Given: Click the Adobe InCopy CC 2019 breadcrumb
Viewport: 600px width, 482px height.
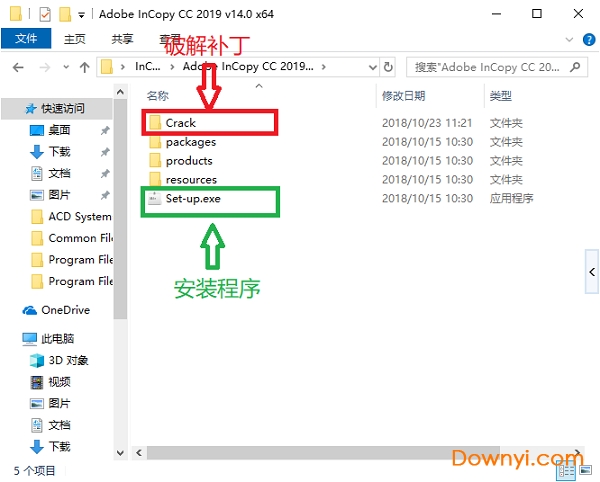Looking at the screenshot, I should pos(248,67).
